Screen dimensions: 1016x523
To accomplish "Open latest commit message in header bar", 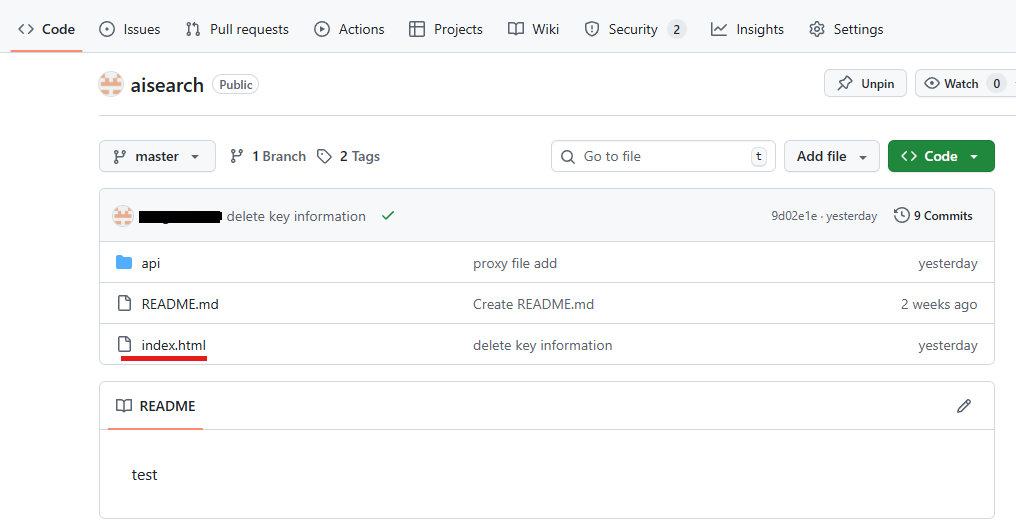I will (x=296, y=216).
